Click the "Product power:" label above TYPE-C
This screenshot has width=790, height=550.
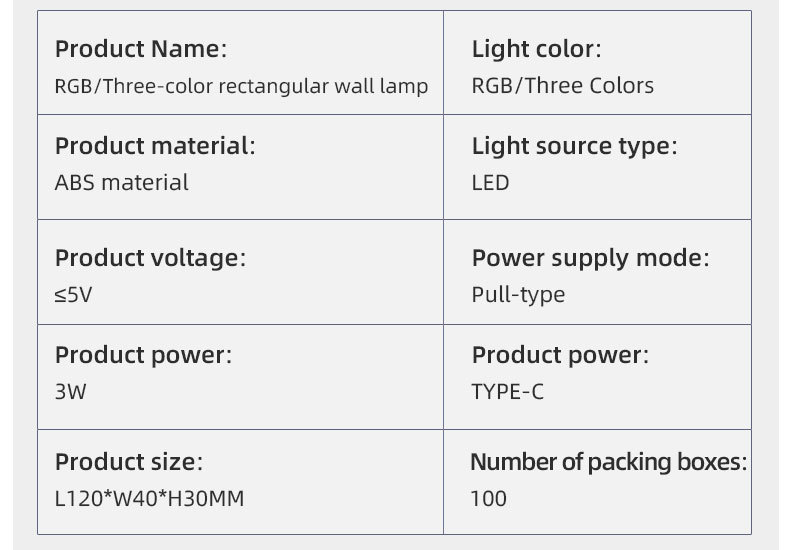(x=560, y=355)
